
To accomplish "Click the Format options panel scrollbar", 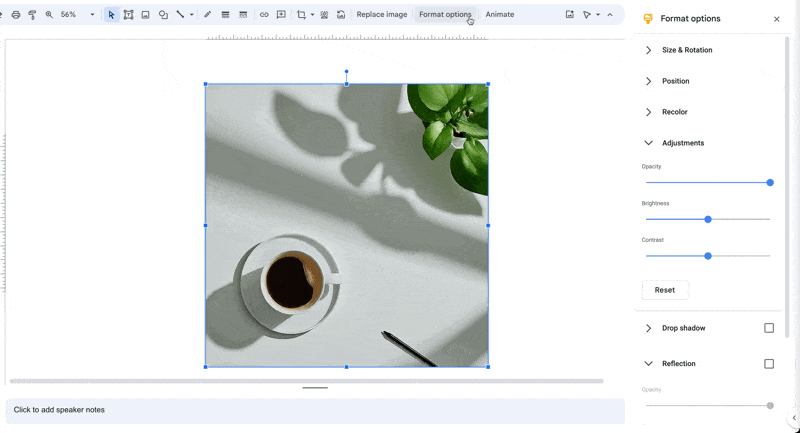I will (787, 186).
